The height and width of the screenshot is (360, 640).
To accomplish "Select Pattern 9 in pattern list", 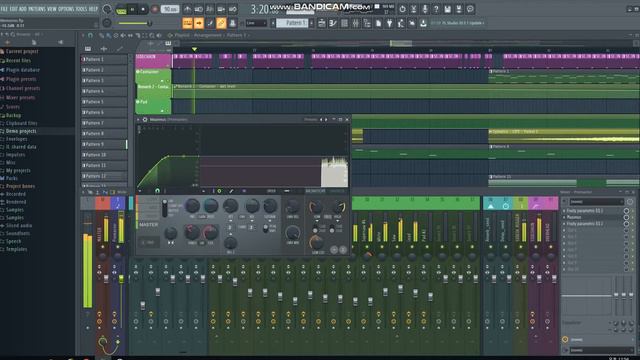I will (x=104, y=144).
